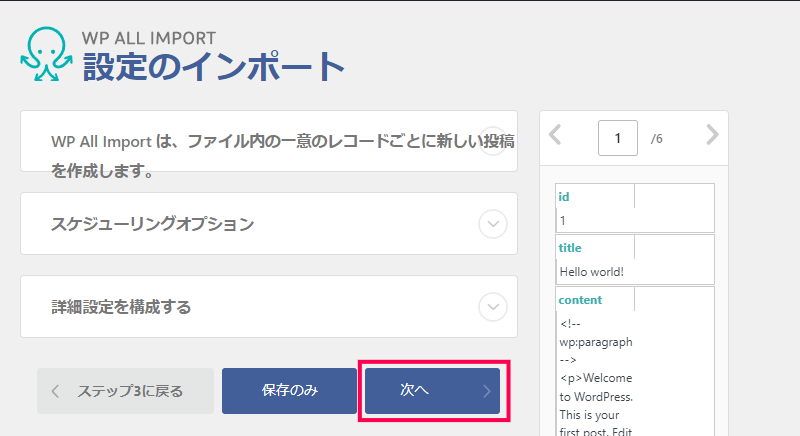
Task: Click the スケジューリングオプション heading text
Action: pos(153,224)
